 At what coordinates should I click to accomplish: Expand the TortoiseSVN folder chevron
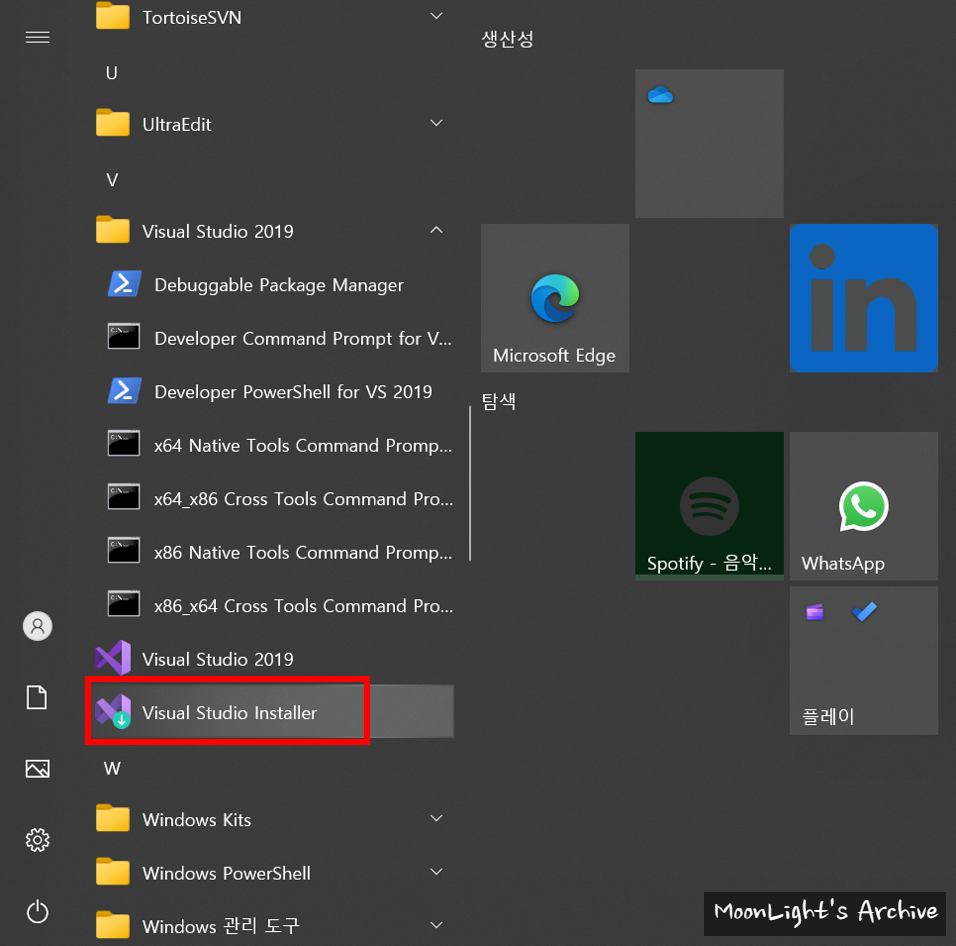click(x=436, y=16)
